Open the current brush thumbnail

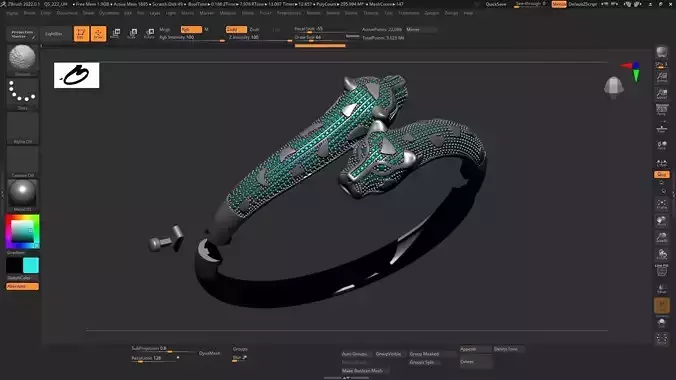(x=22, y=60)
